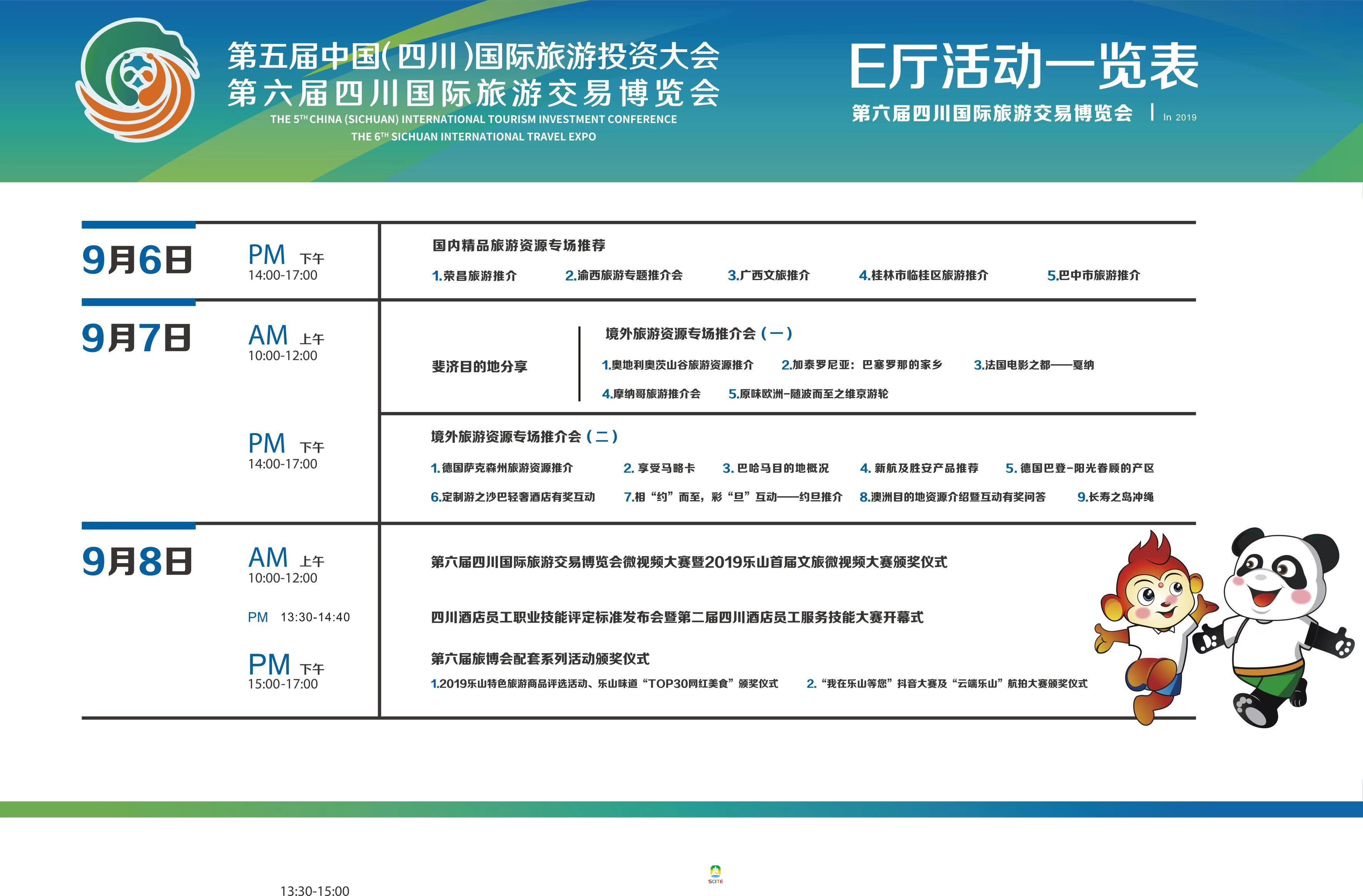Select the heading '第六届旅博会配套系列活动颁奖仪式'
Image resolution: width=1363 pixels, height=896 pixels.
540,659
